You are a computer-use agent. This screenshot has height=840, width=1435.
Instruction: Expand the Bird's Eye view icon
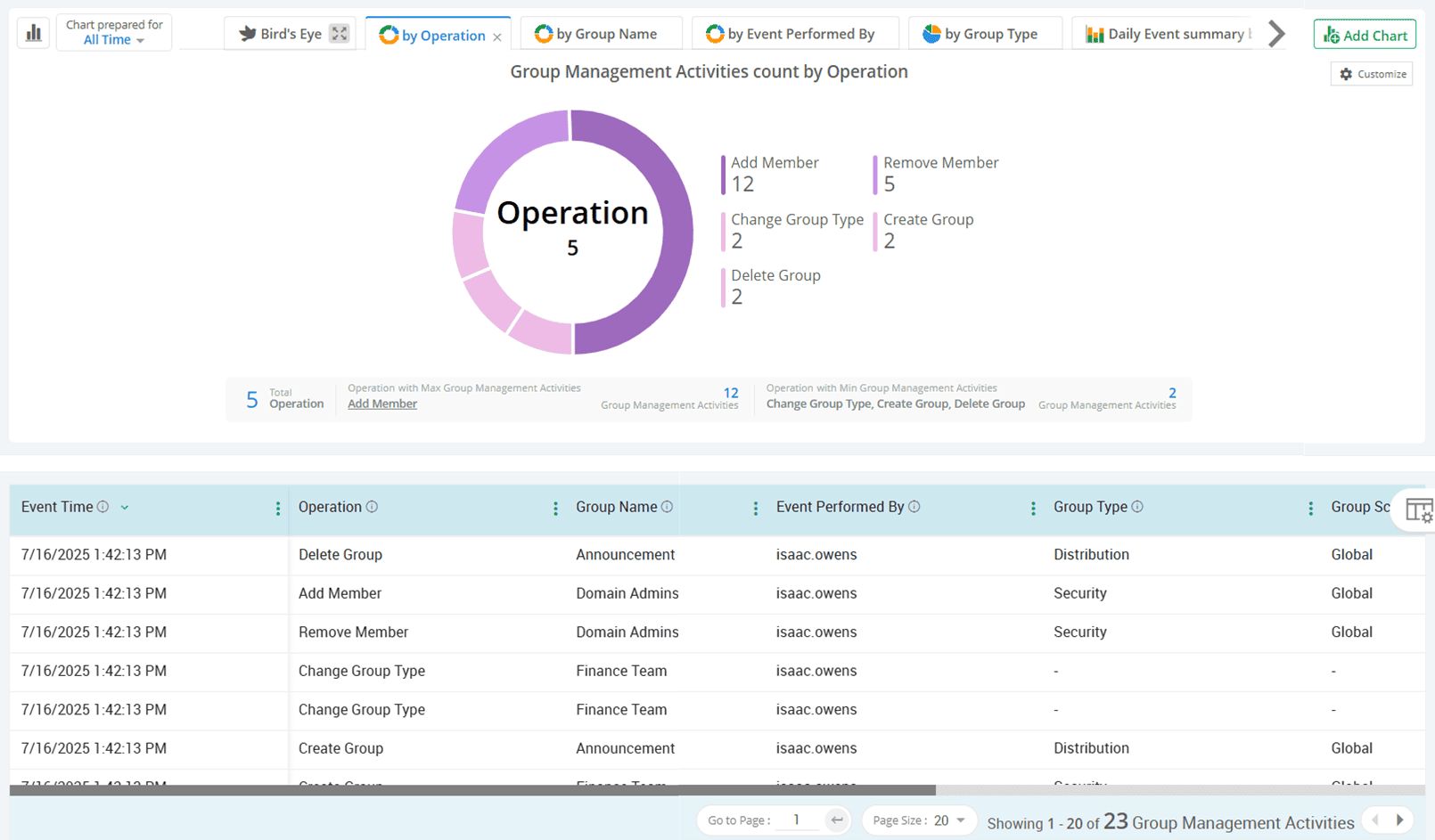[339, 34]
